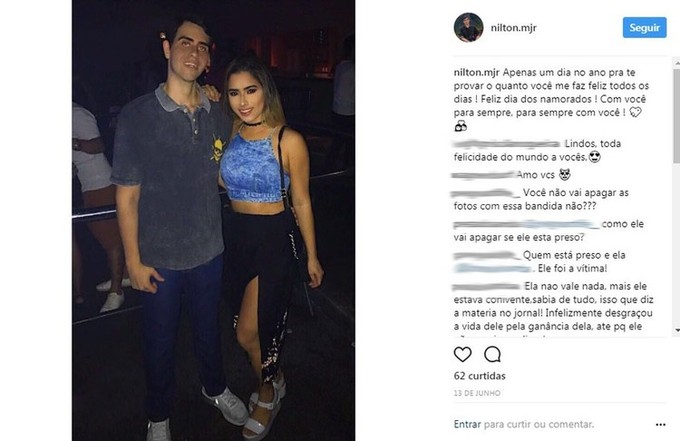Click the blurred commenter before 'Você não vai apagar'
680x441 pixels.
click(x=485, y=193)
